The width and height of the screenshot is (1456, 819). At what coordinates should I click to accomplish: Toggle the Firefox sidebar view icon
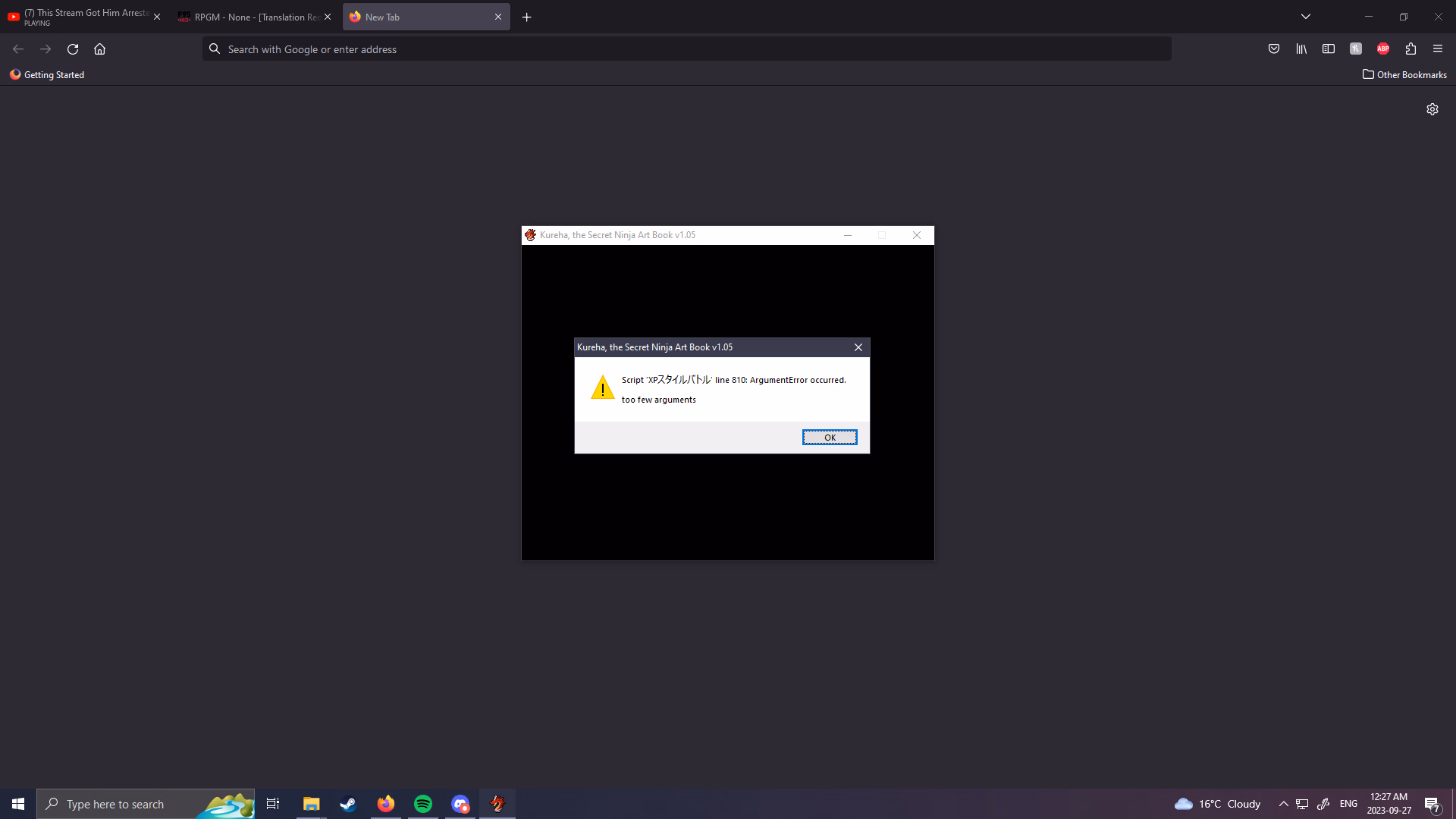[x=1329, y=49]
